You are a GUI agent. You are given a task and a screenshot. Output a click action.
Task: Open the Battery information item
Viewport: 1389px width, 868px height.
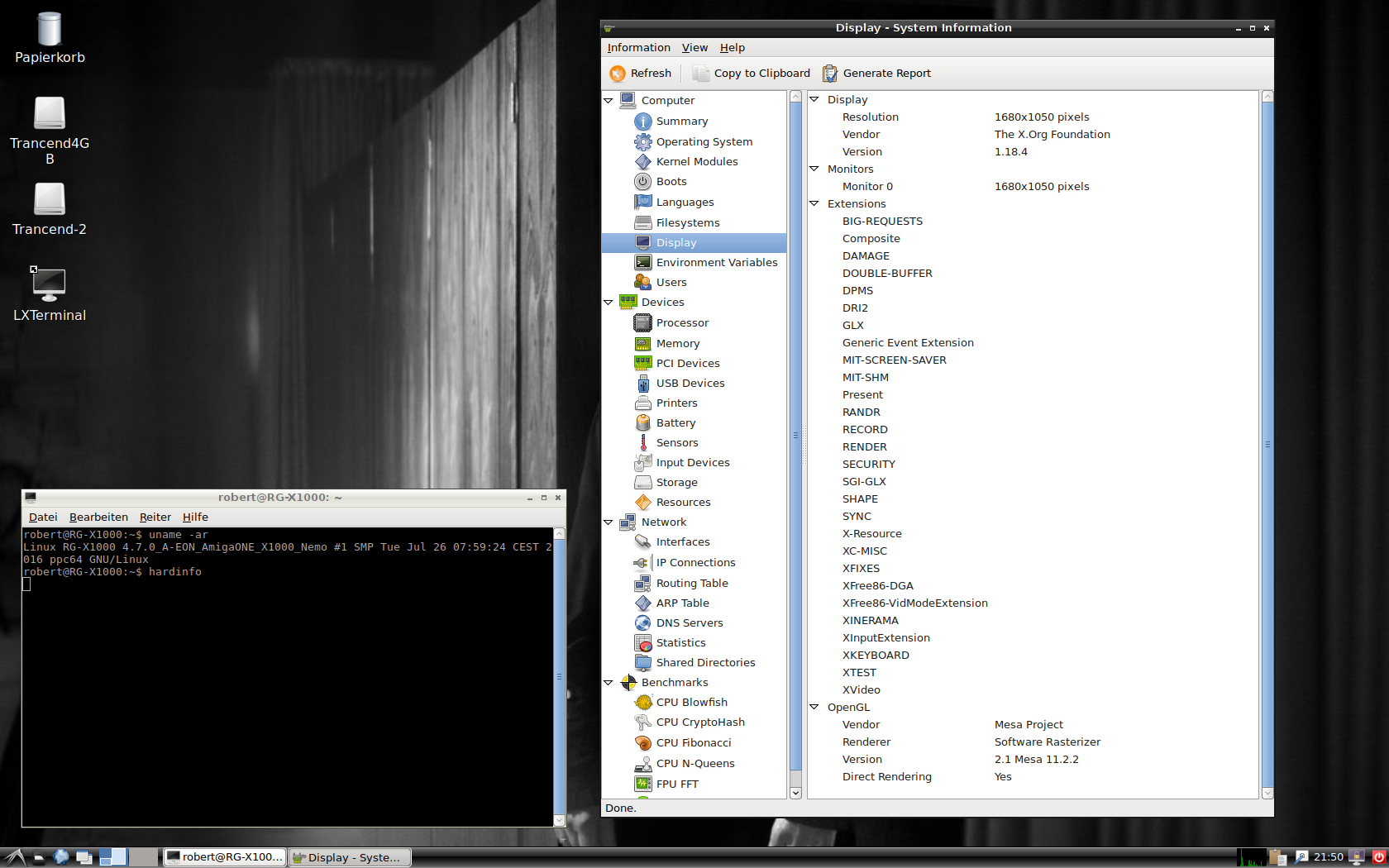point(675,423)
